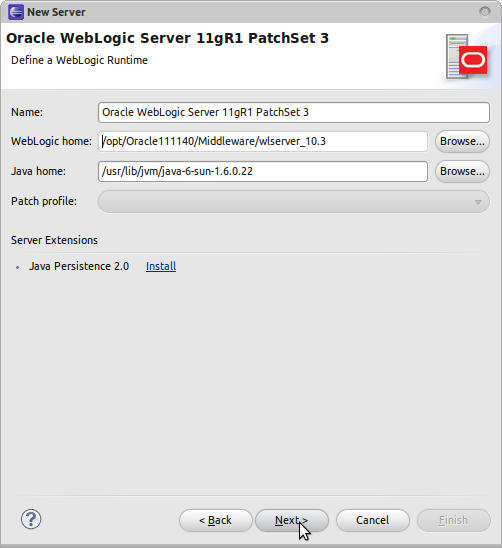Click the disabled Finish button
The image size is (502, 548).
click(453, 520)
